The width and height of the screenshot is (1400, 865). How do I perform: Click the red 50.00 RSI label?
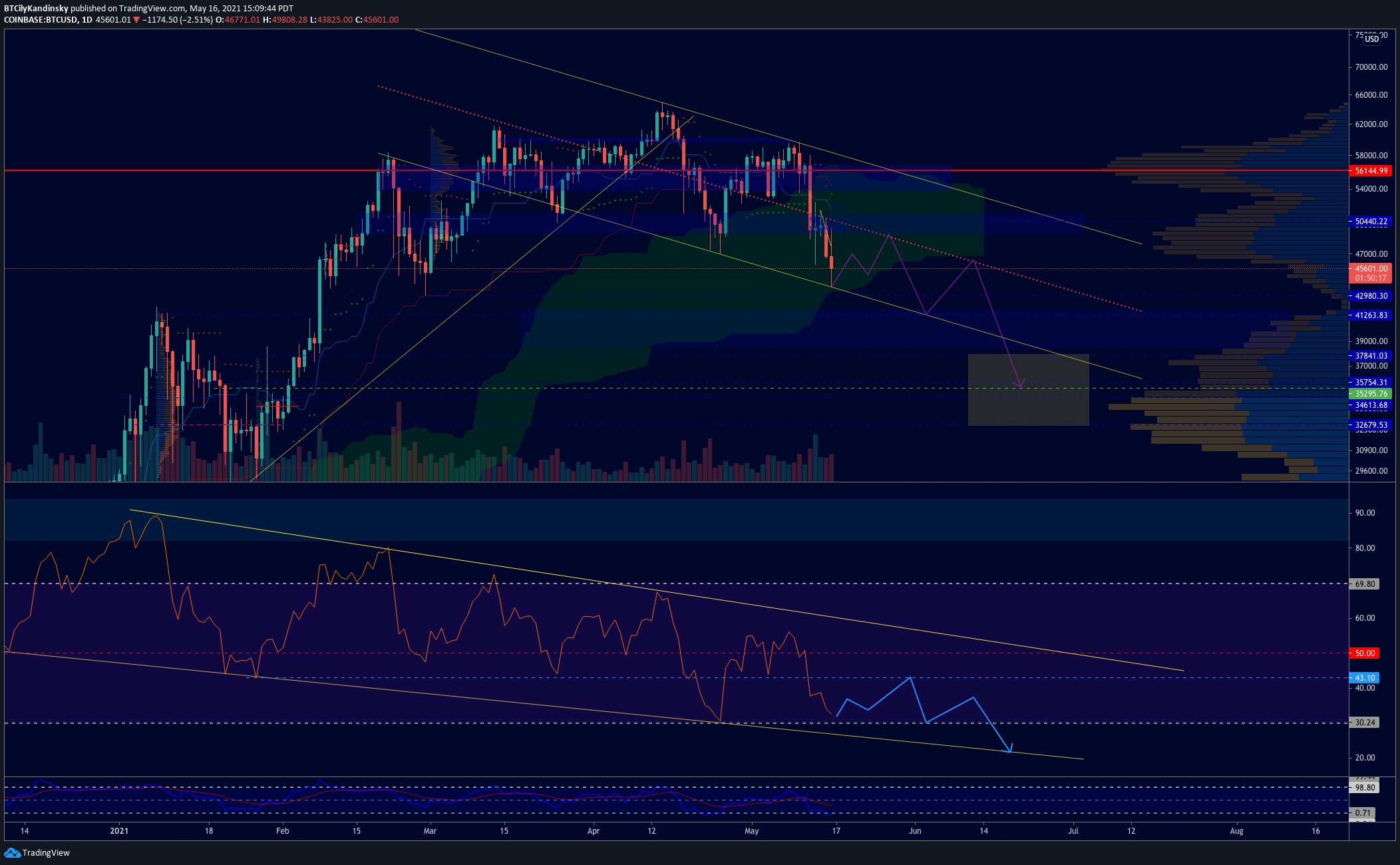[1364, 653]
